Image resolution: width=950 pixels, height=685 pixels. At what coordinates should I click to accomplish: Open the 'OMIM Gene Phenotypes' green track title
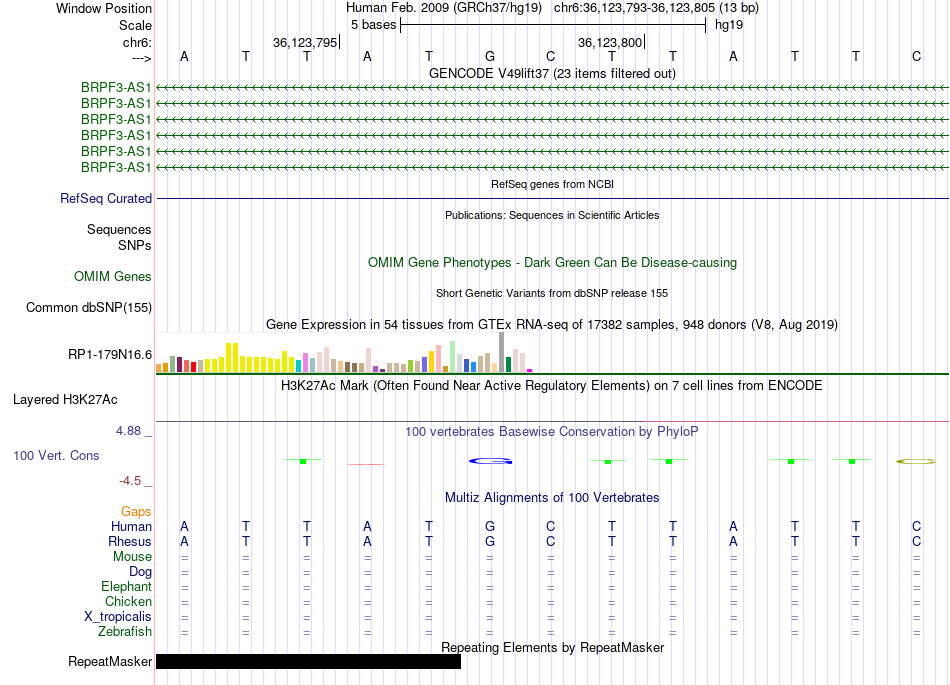point(552,262)
